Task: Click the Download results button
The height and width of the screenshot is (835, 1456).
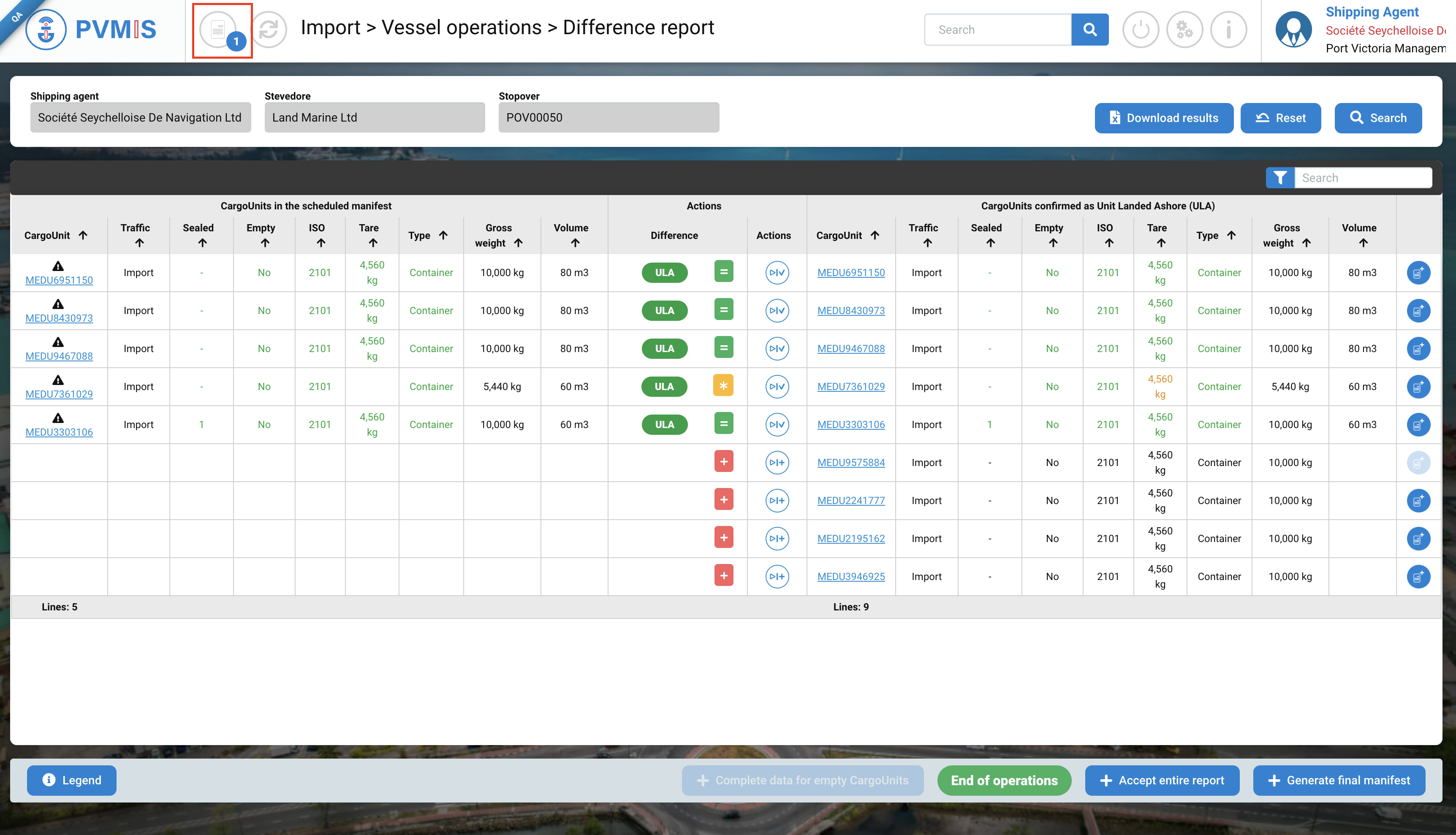Action: click(1163, 118)
